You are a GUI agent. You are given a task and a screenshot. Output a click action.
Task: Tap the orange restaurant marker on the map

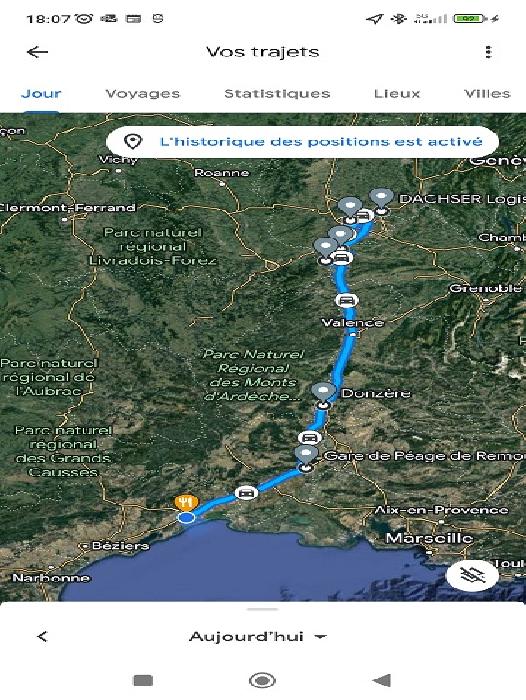[186, 503]
